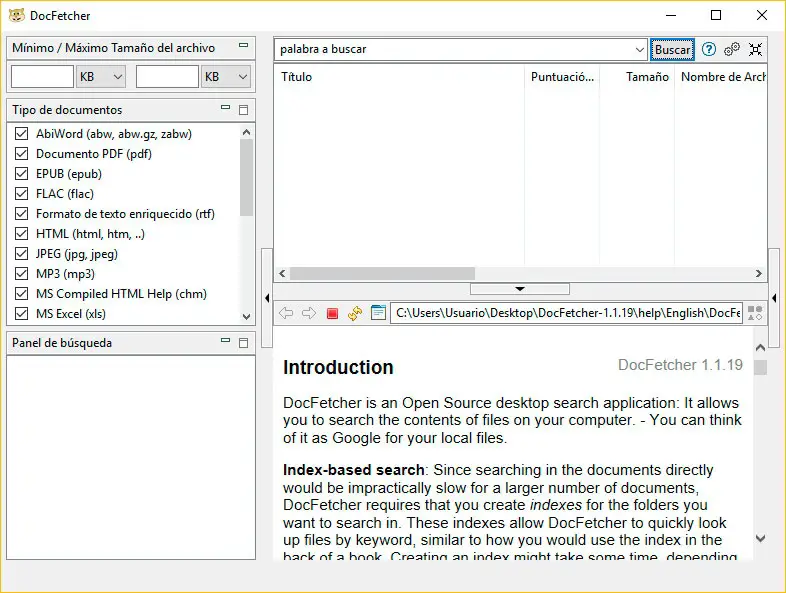Toggle the JPEG checkbox

pyautogui.click(x=22, y=254)
